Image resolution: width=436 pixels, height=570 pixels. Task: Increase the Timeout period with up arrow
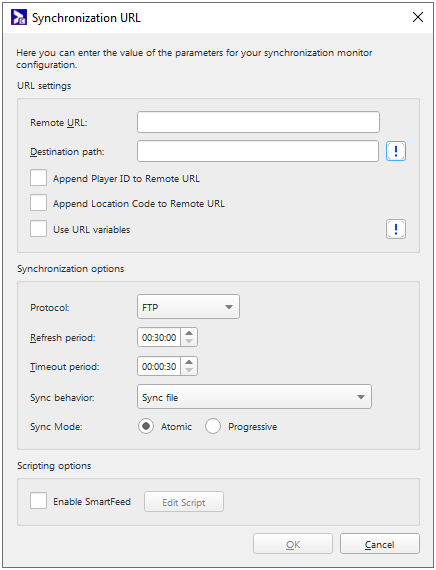[189, 362]
